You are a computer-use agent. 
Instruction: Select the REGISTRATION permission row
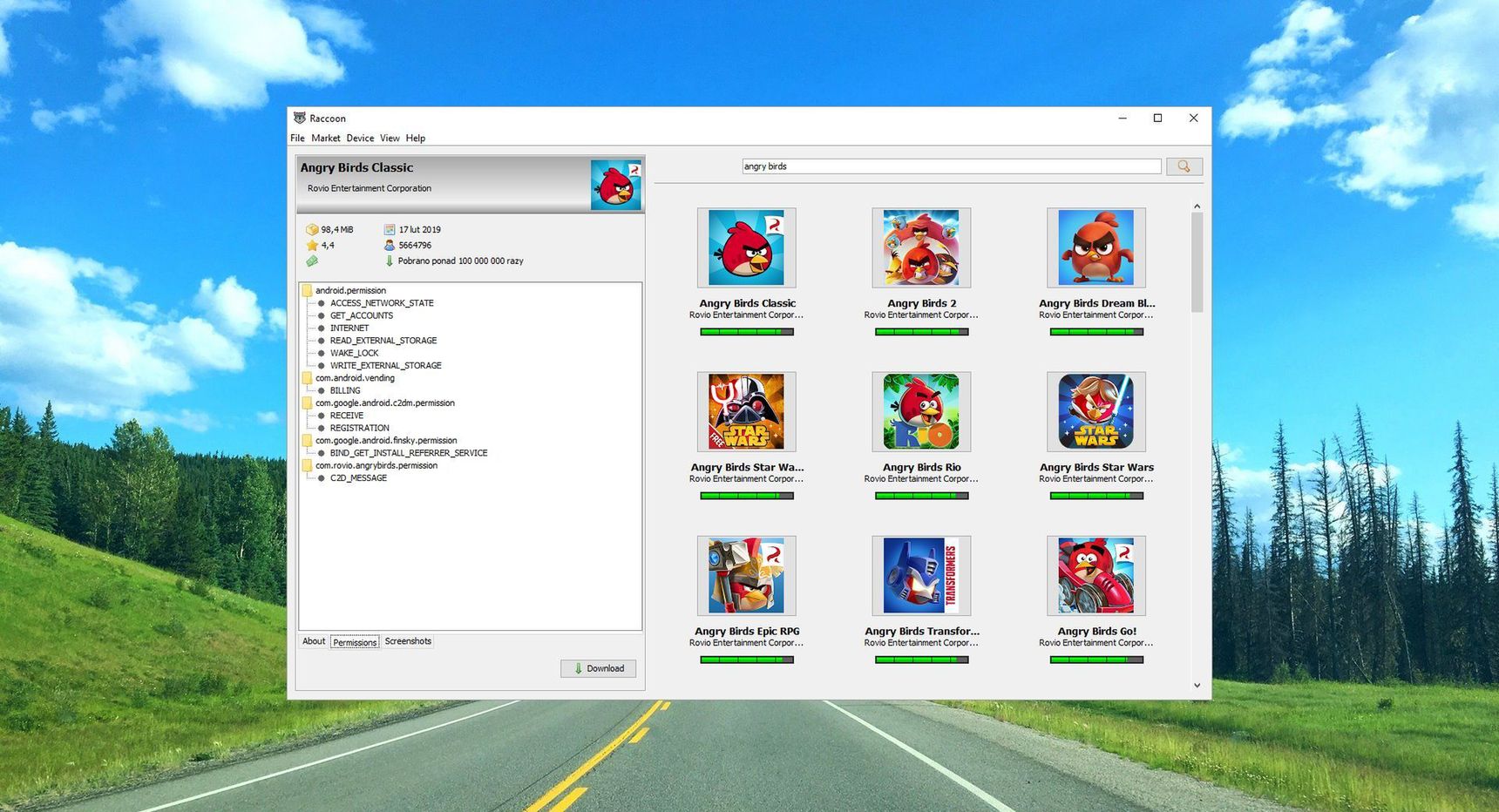pyautogui.click(x=360, y=429)
